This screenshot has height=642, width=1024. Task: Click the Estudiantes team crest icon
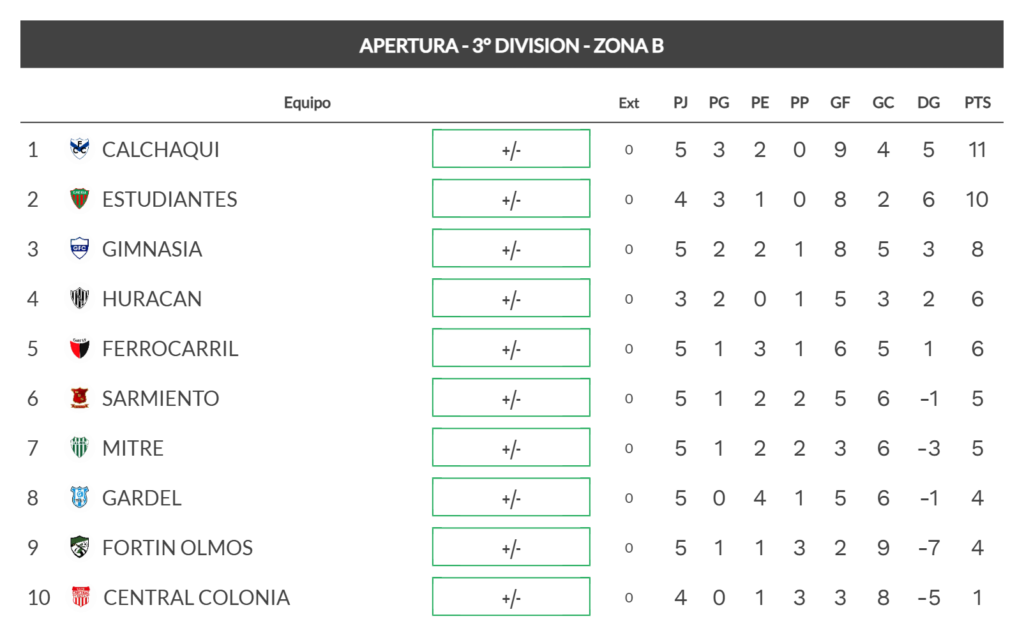79,199
